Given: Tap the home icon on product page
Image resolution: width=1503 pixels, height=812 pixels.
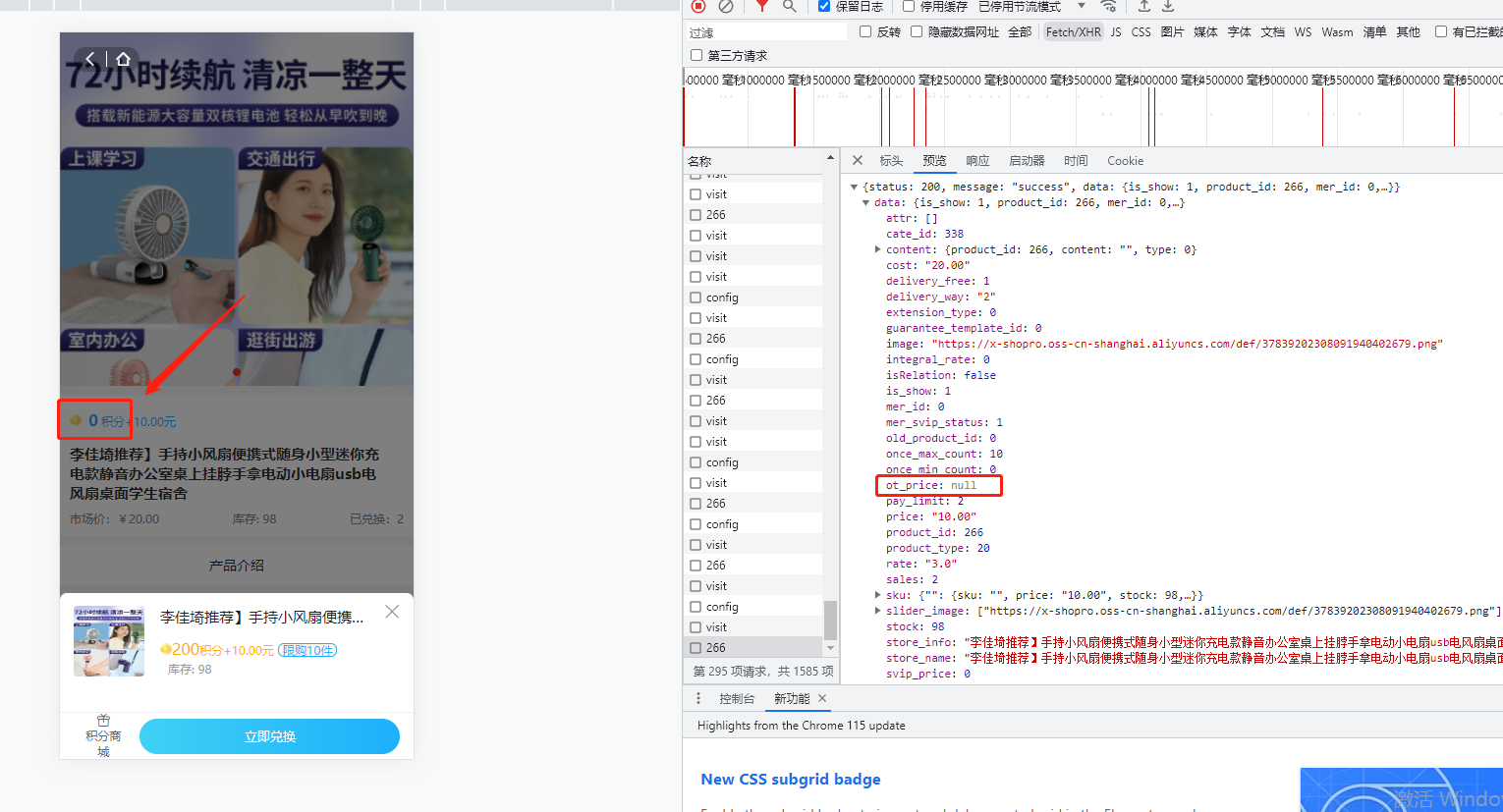Looking at the screenshot, I should 123,59.
